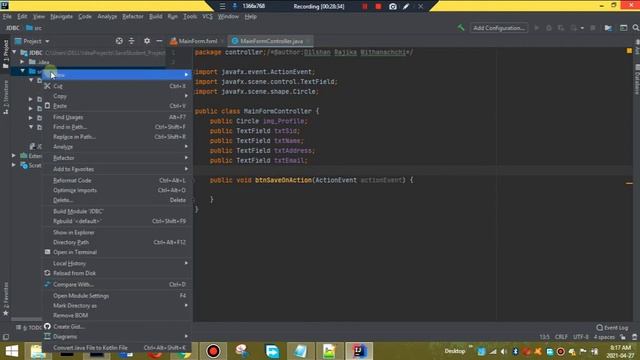
Task: Switch to MainFormController.java tab
Action: pyautogui.click(x=271, y=41)
